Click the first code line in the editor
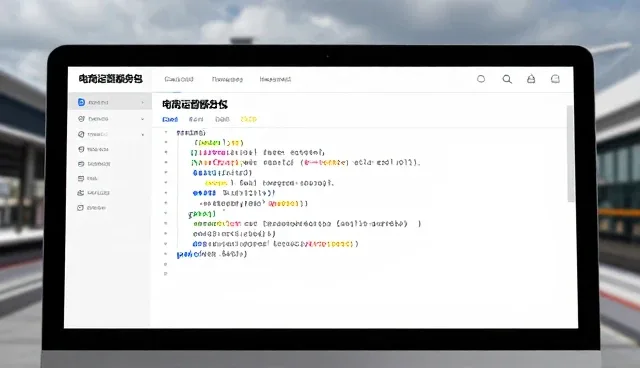640x368 pixels. point(191,133)
